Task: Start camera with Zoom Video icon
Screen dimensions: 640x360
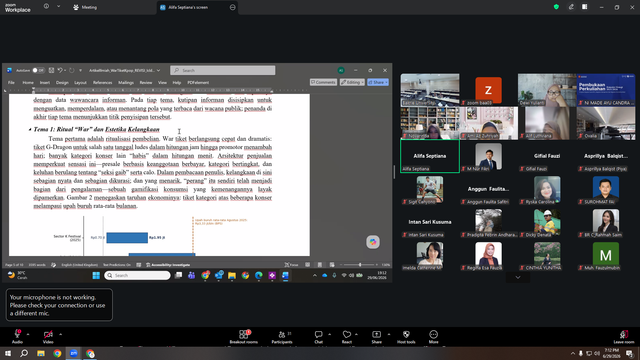Action: pos(48,336)
